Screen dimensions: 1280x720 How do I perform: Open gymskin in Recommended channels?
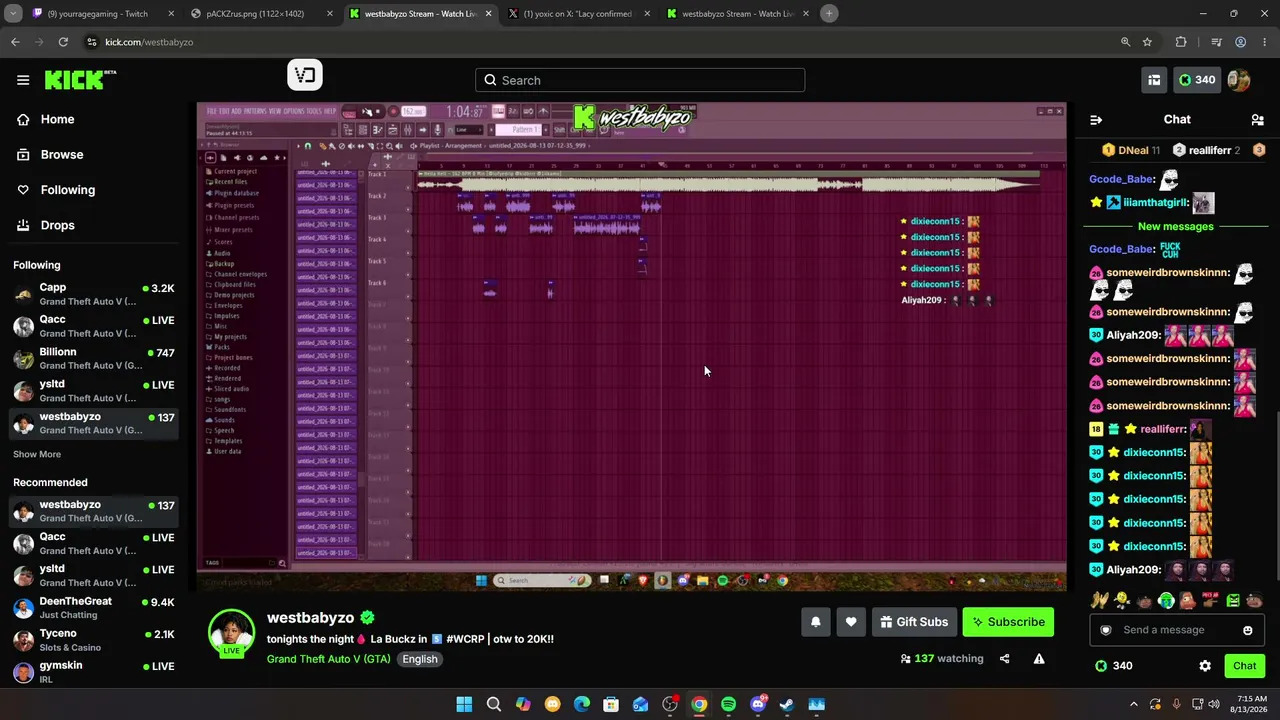pyautogui.click(x=93, y=672)
